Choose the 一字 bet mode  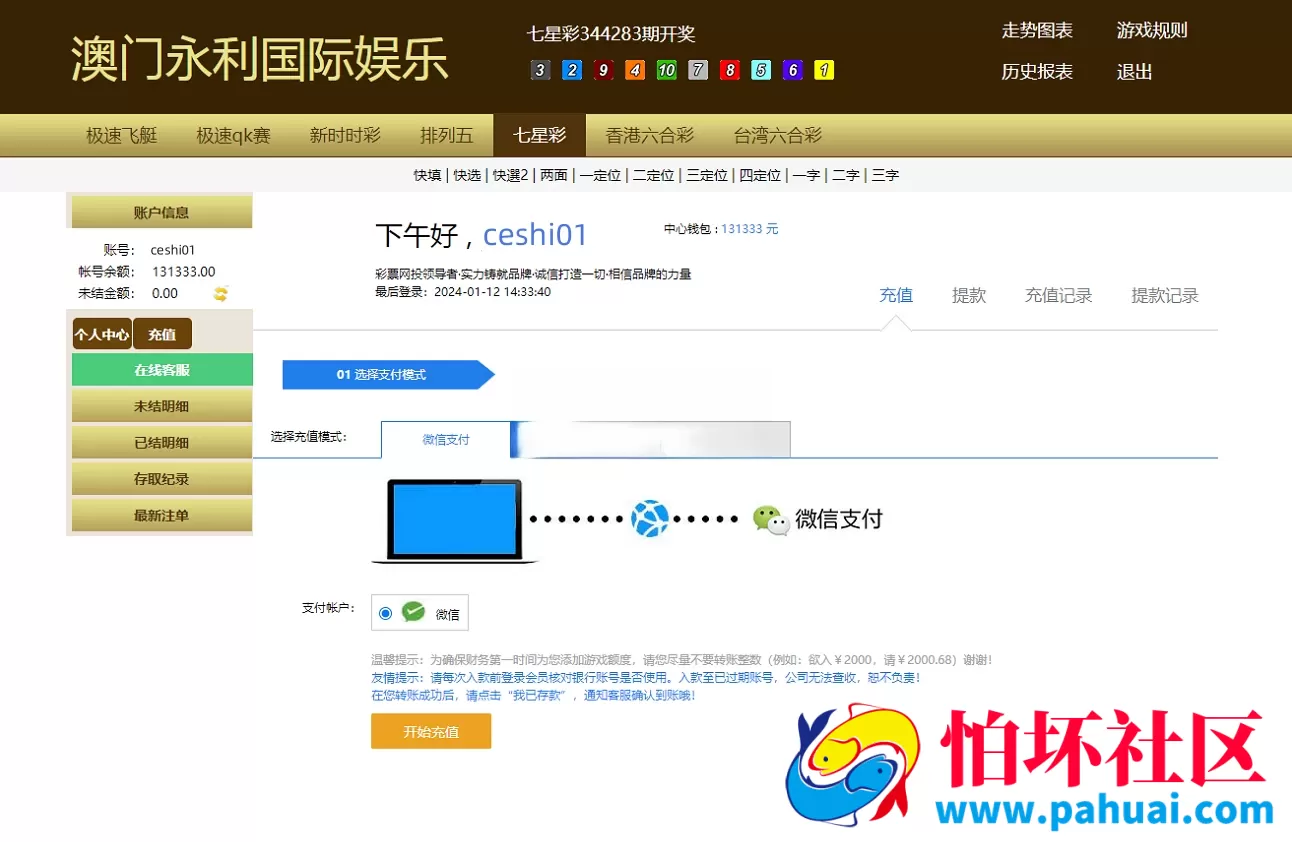pyautogui.click(x=806, y=175)
